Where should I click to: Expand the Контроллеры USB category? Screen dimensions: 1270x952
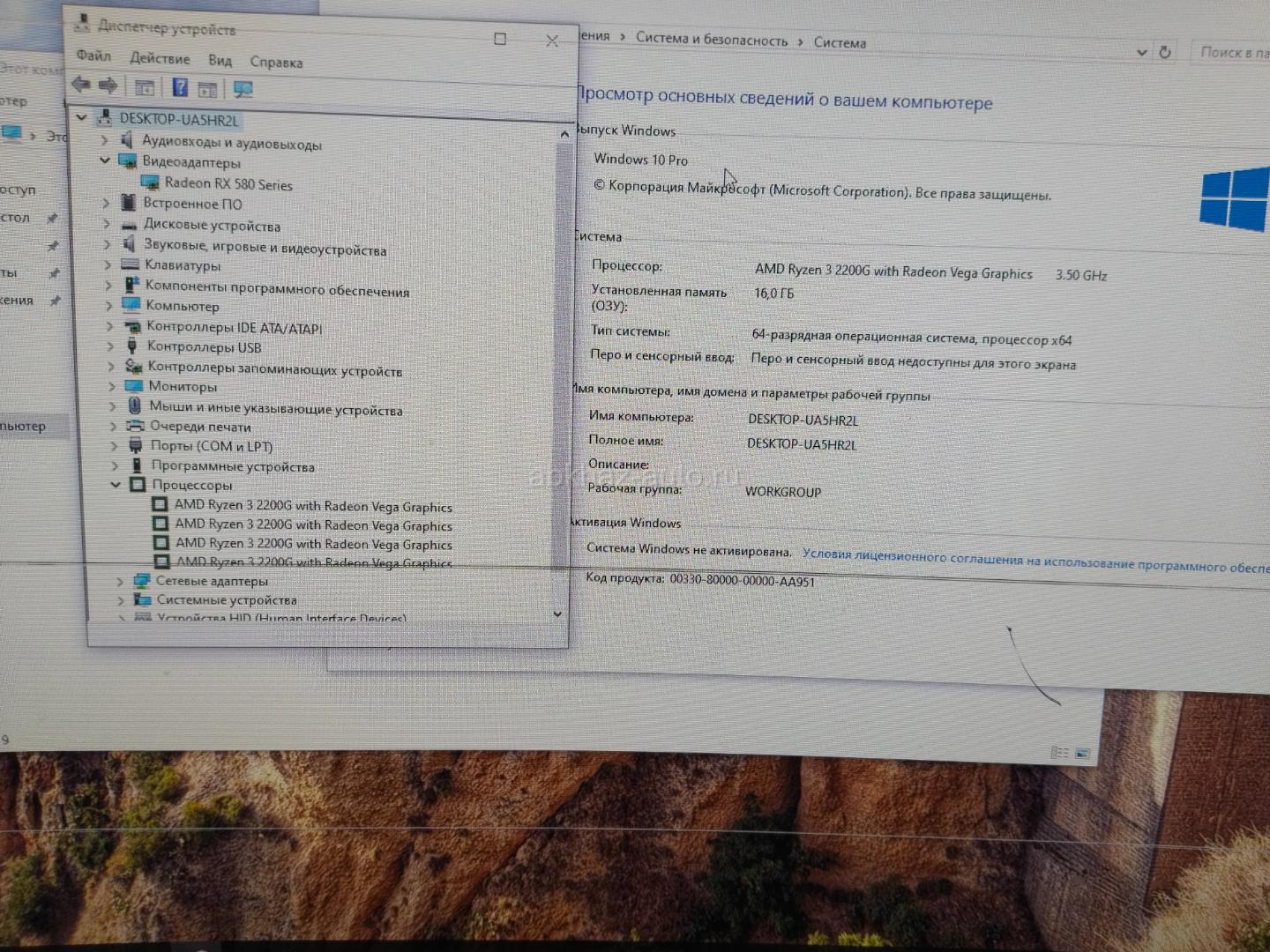(110, 346)
